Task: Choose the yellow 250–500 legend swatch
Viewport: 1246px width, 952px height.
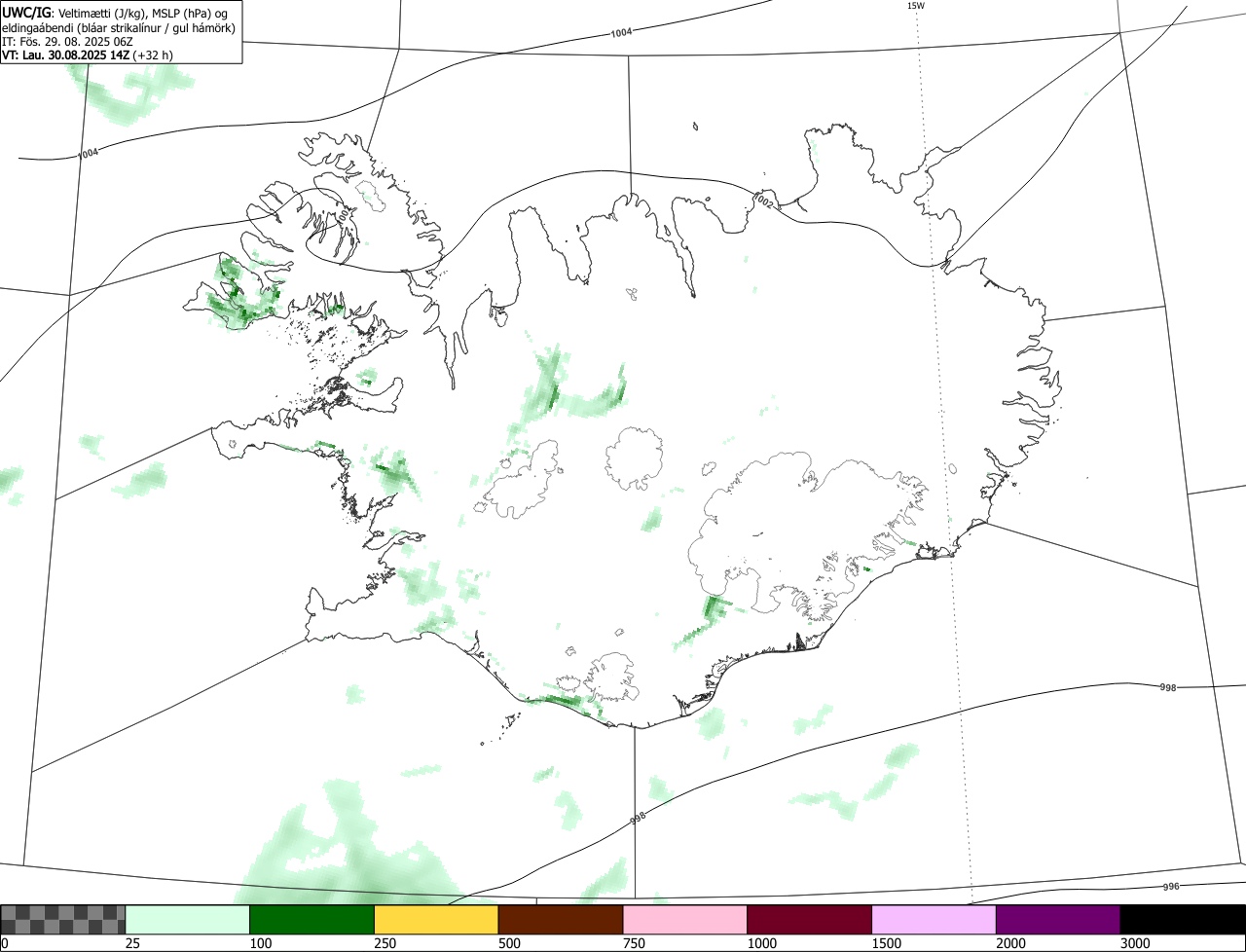Action: [437, 920]
